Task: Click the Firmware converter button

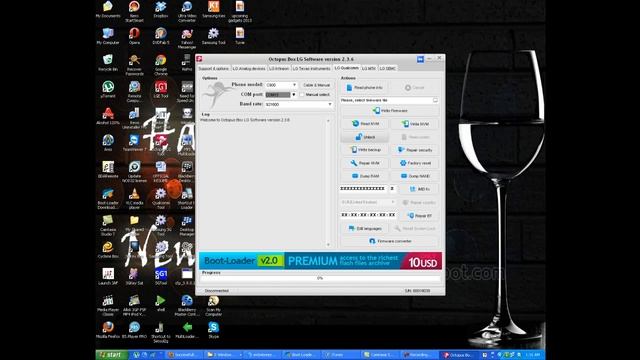Action: coord(390,241)
